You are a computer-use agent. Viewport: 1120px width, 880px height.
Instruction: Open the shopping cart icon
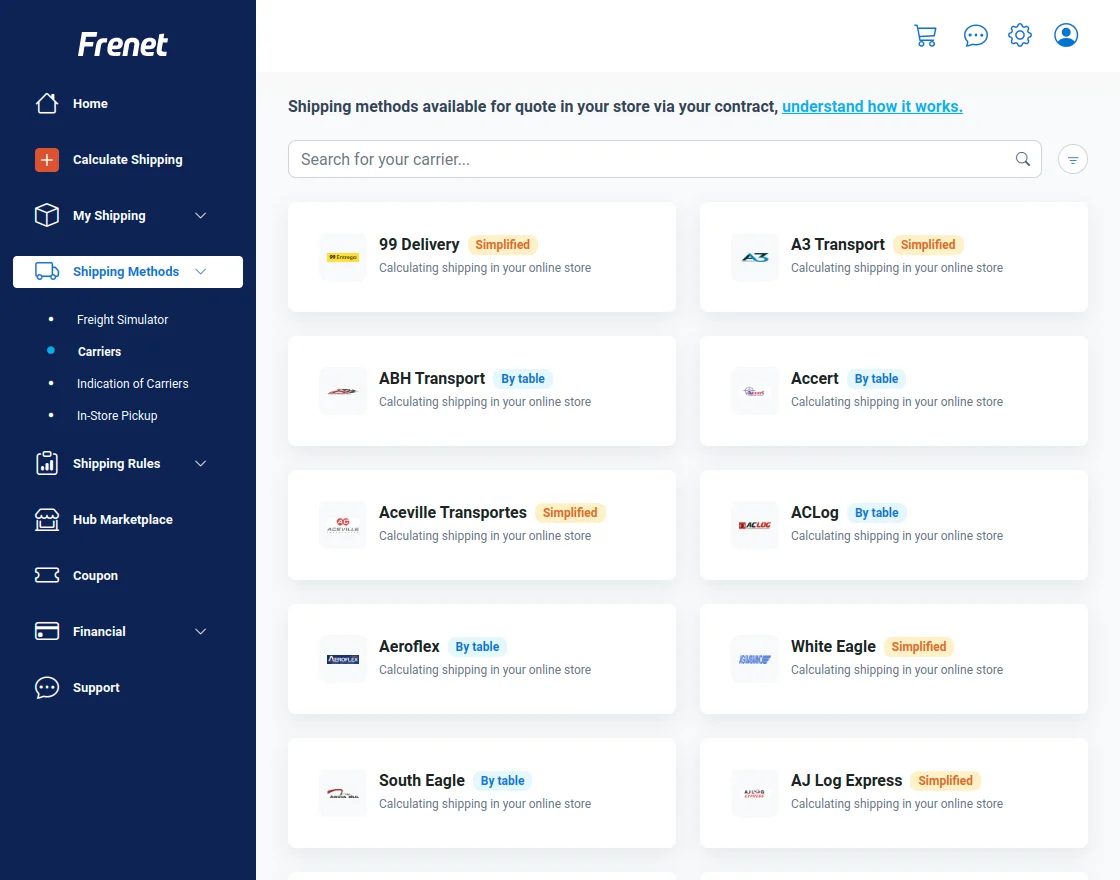926,35
